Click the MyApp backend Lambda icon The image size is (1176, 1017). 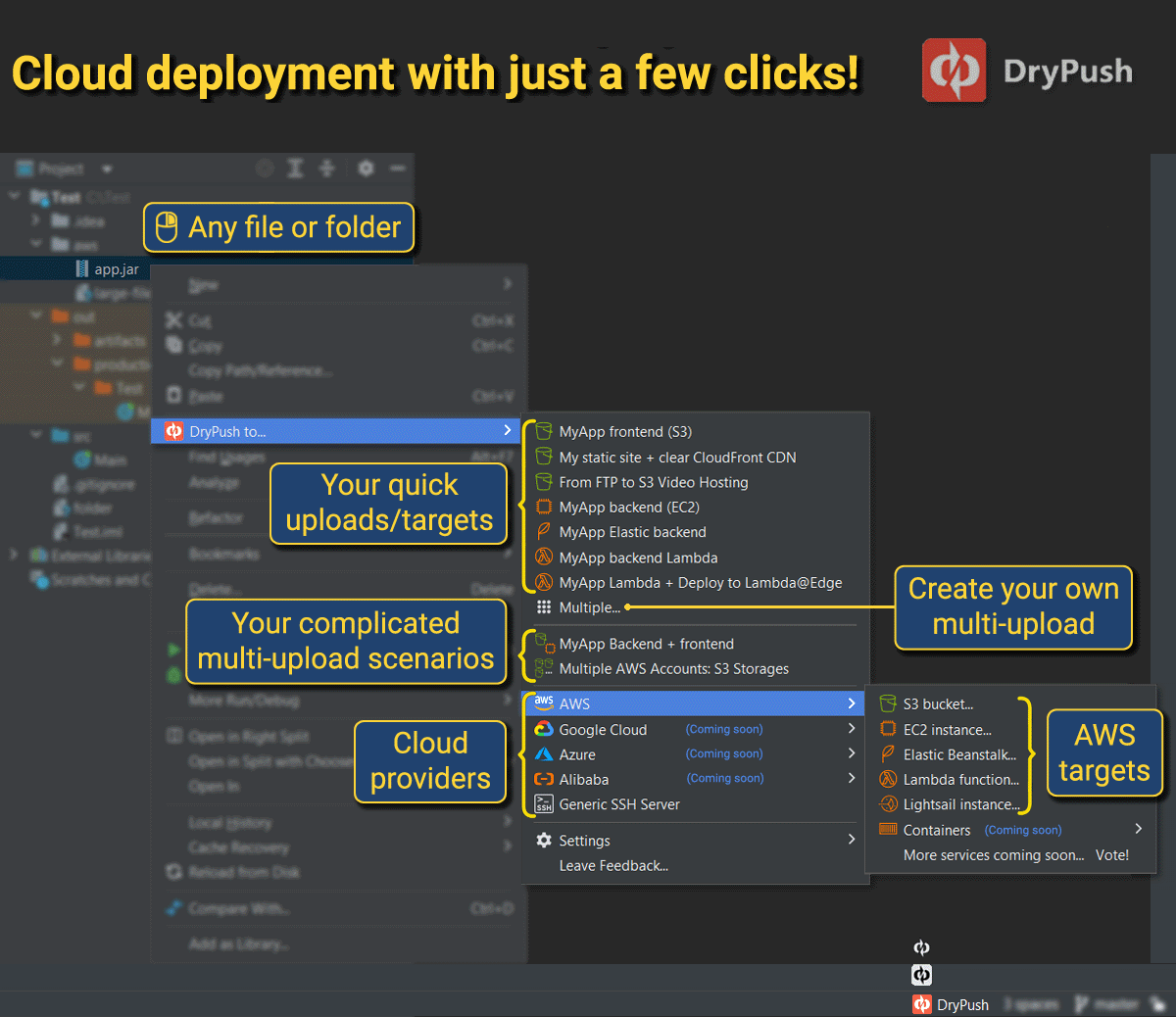[544, 557]
